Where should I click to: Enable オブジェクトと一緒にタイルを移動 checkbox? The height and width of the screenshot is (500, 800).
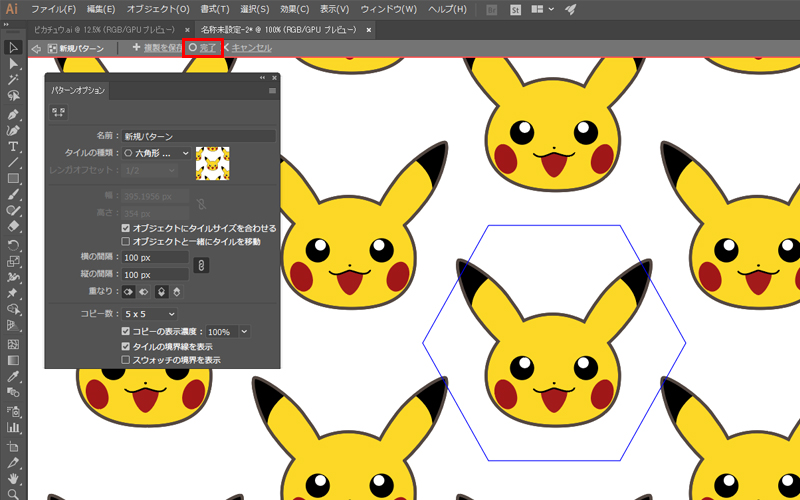tap(126, 241)
